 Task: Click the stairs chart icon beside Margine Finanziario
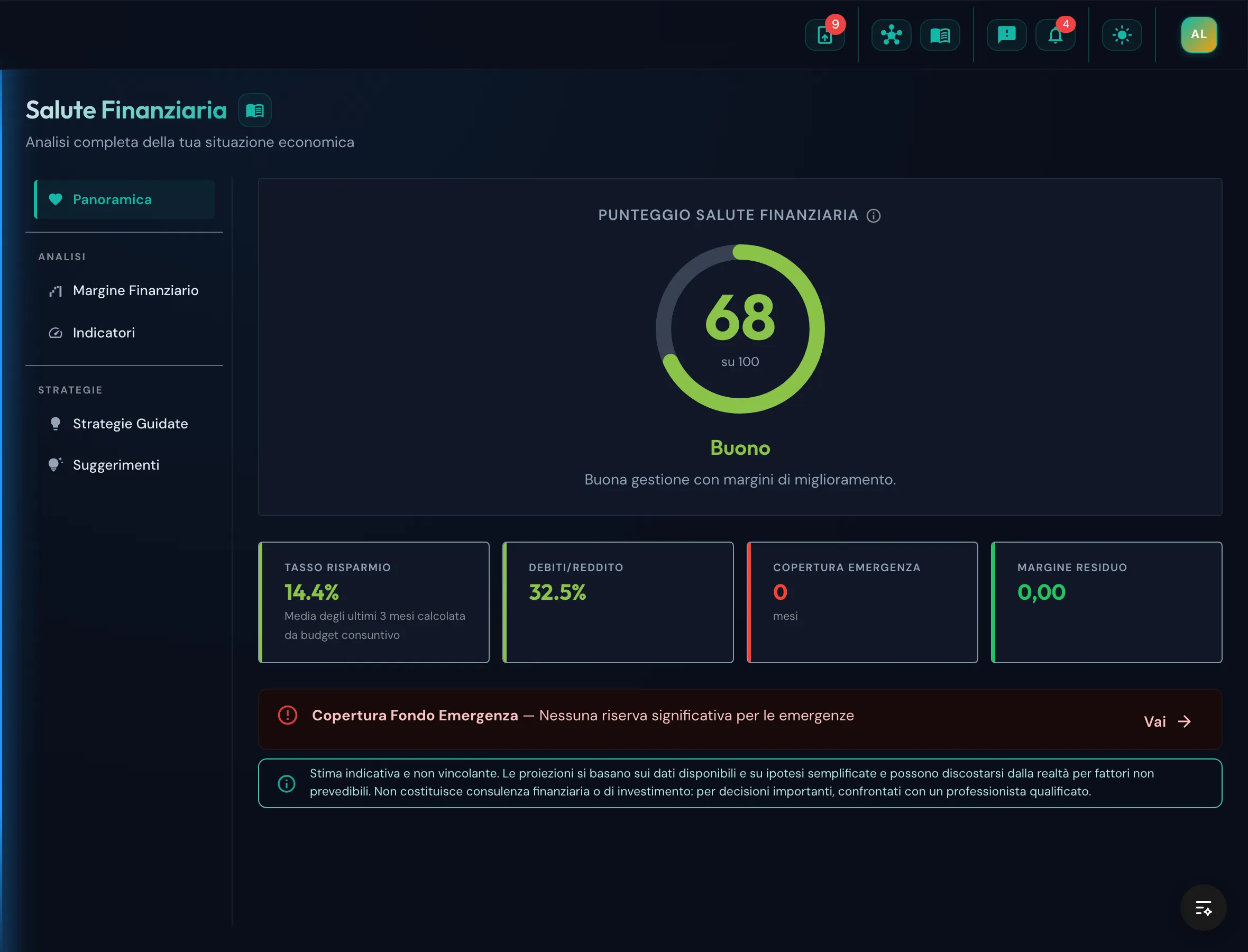click(x=56, y=291)
